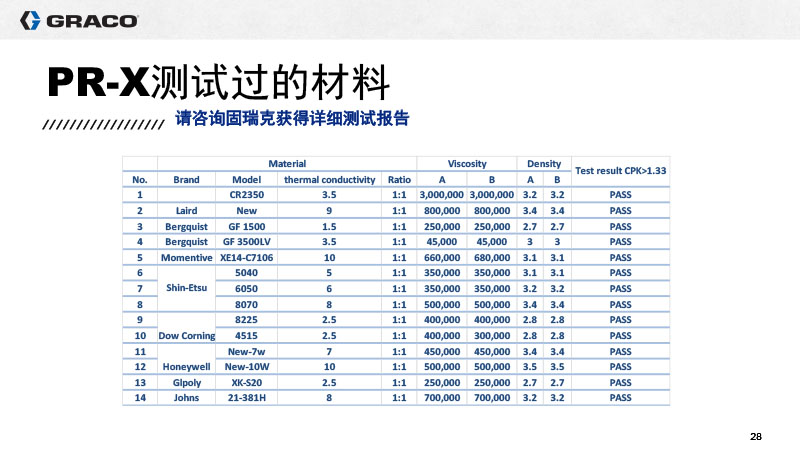Screen dimensions: 800x450
Task: Click viscosity A value 3,000,000
Action: [441, 195]
